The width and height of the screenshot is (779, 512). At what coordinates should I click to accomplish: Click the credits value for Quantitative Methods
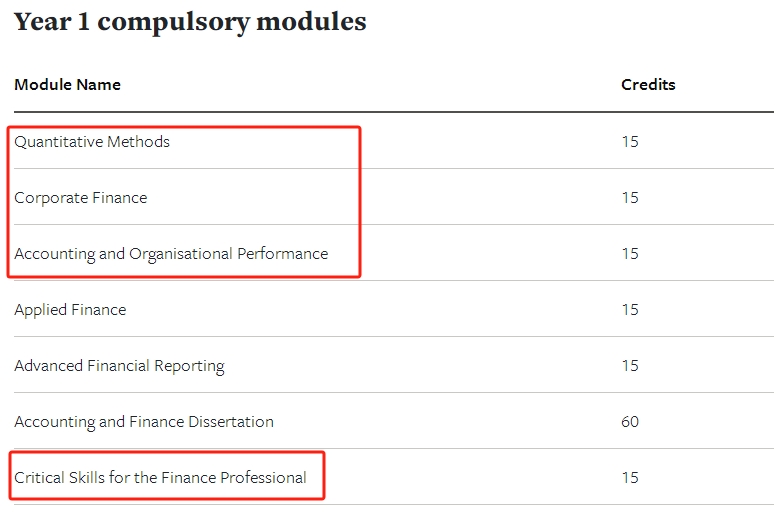pos(630,142)
